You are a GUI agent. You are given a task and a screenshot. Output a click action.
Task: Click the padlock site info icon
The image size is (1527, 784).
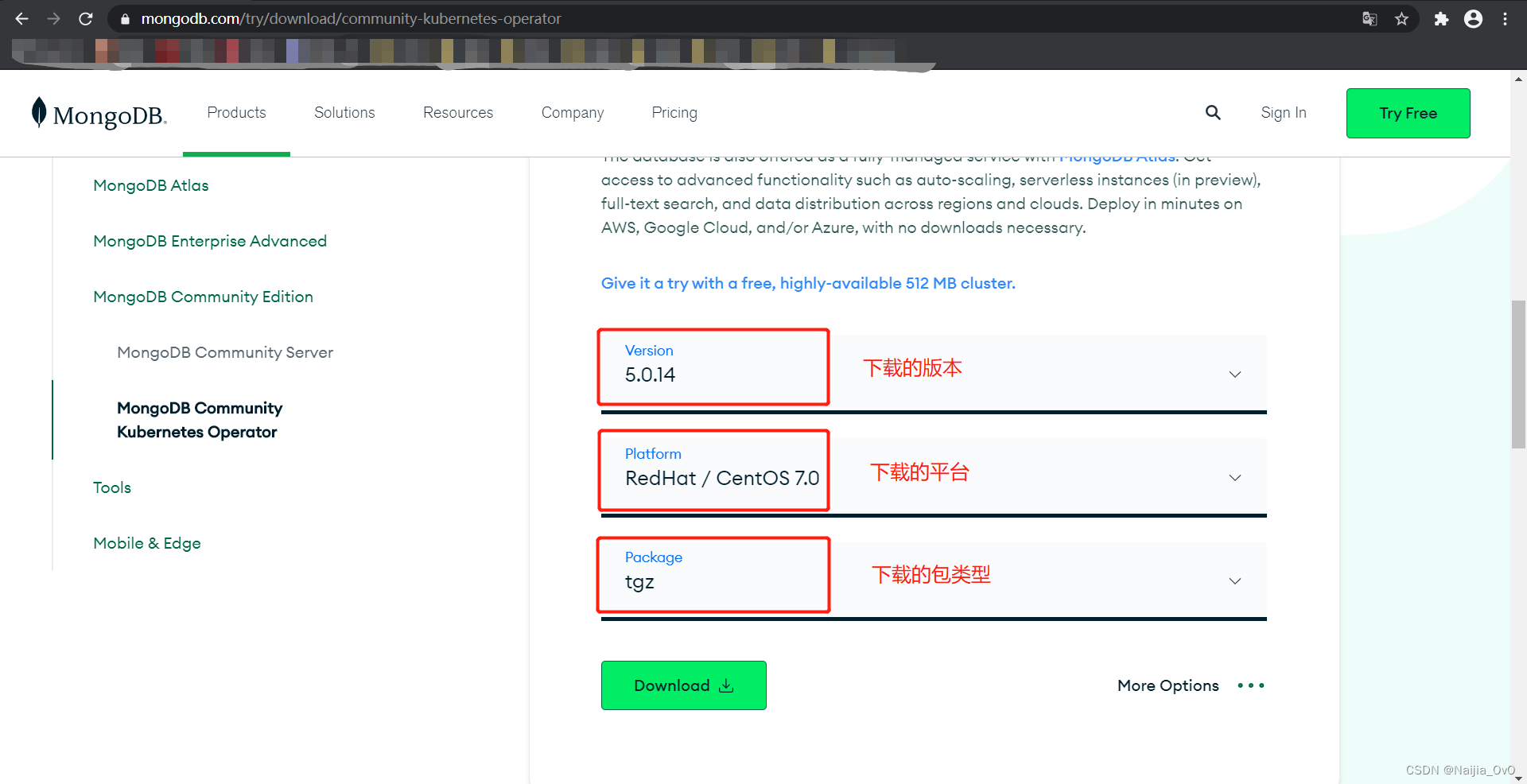coord(125,18)
